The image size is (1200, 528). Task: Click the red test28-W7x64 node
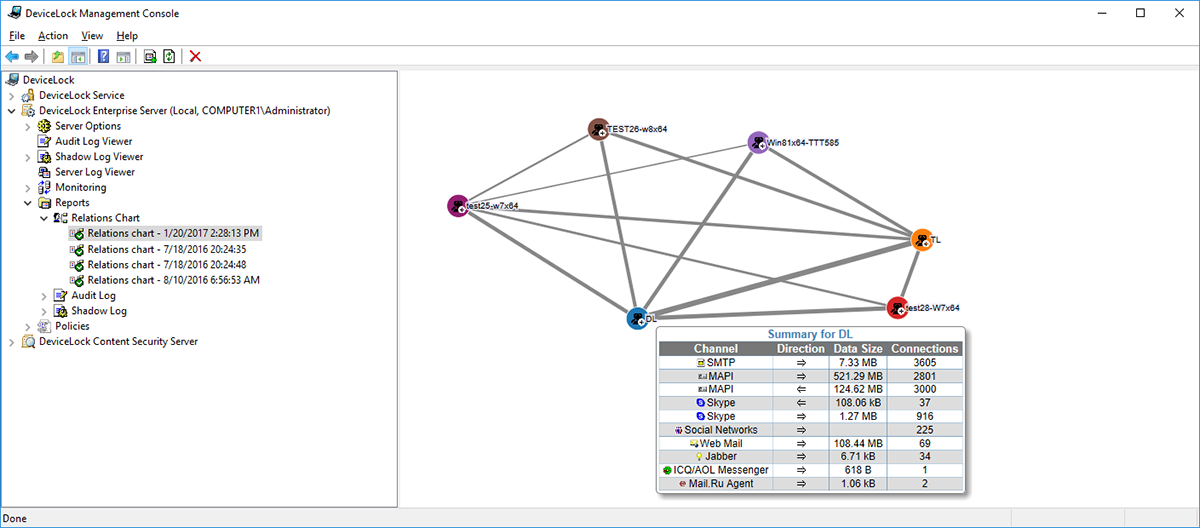[897, 307]
